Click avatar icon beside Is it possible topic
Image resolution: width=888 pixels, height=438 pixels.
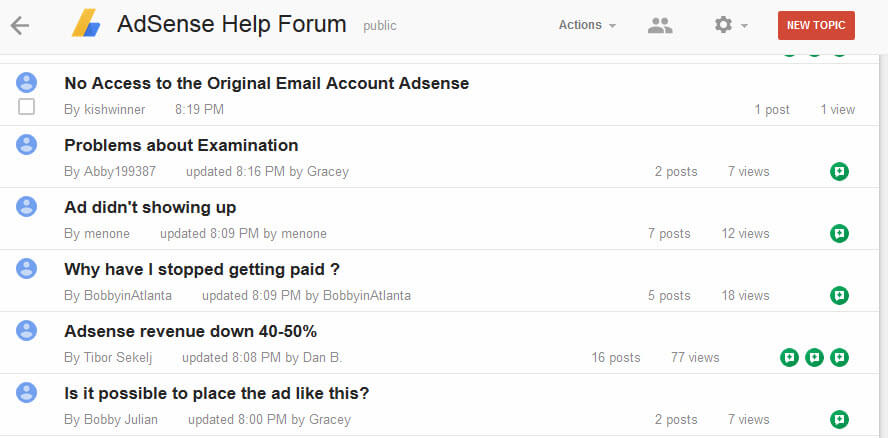[x=26, y=393]
